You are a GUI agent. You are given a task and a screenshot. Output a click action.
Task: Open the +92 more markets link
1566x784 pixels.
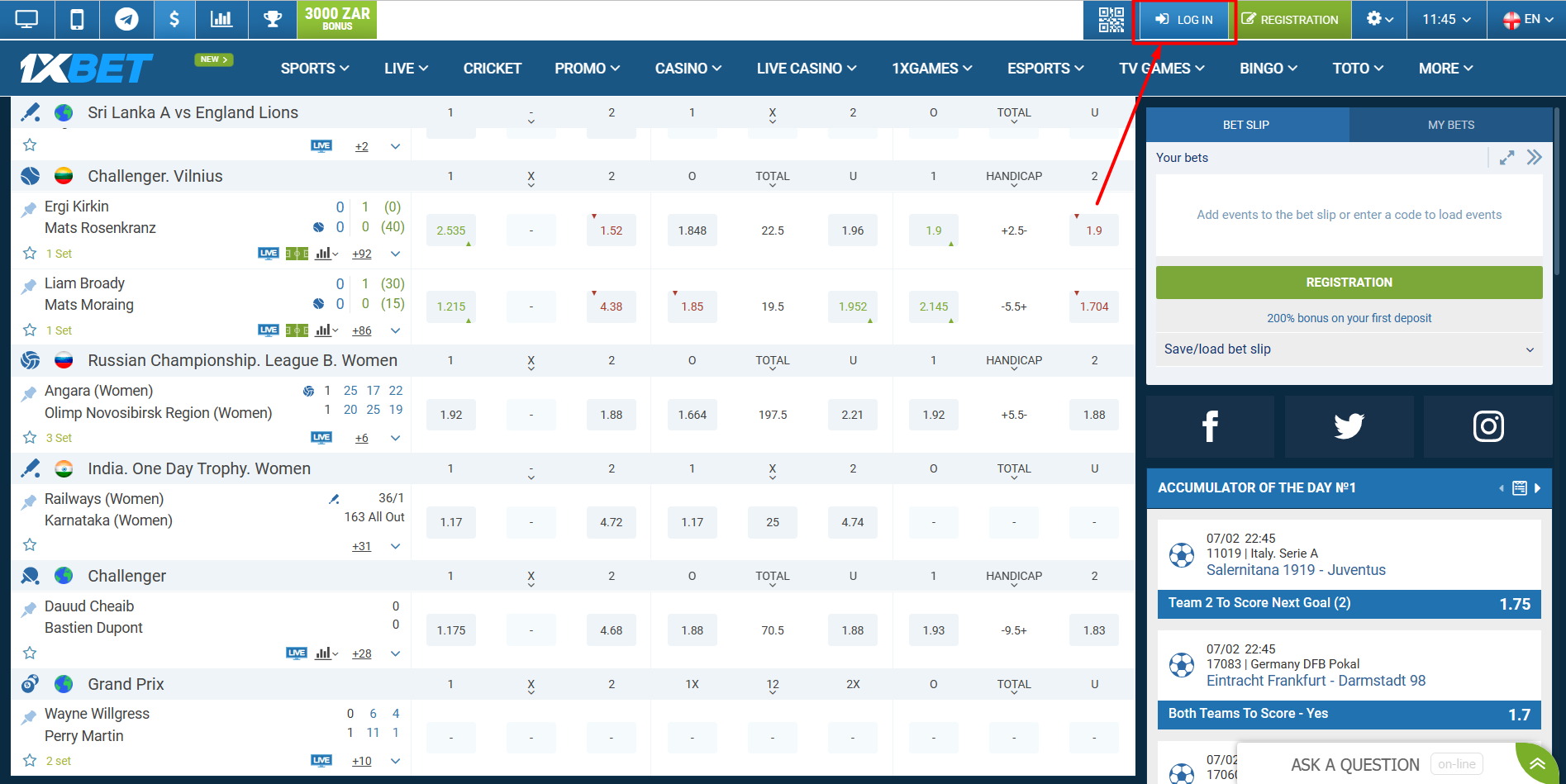coord(362,254)
